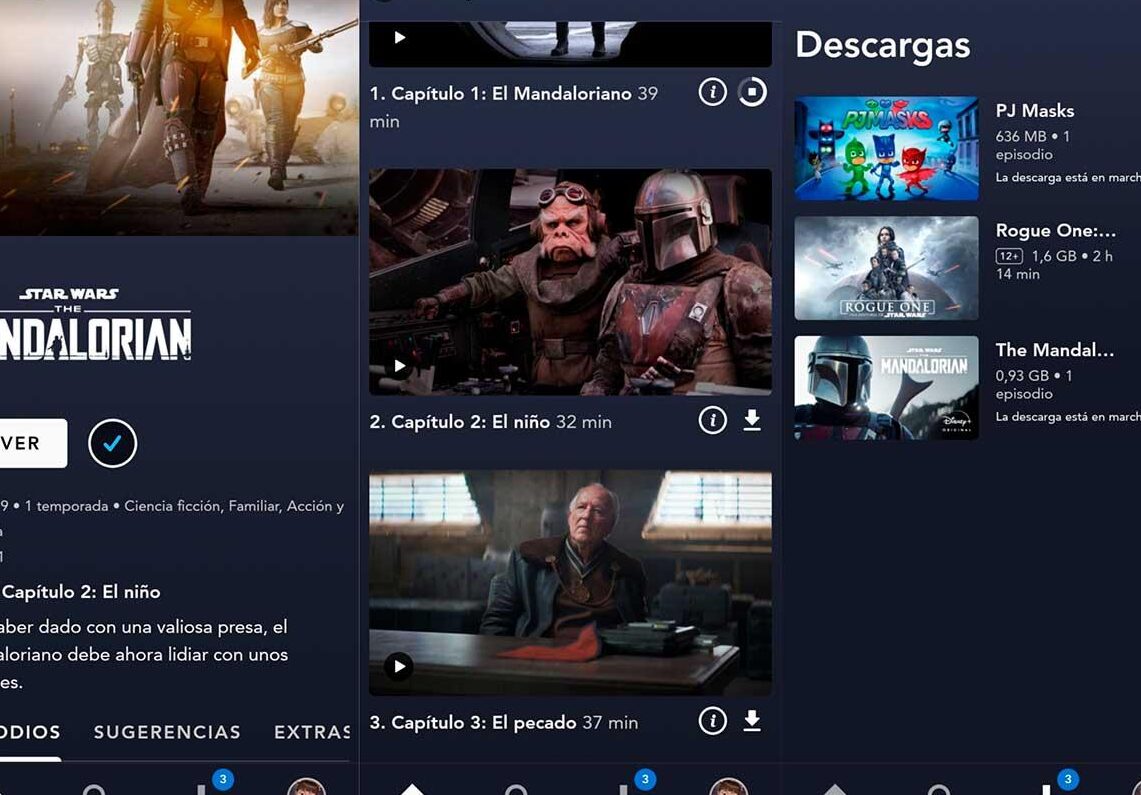The image size is (1141, 795).
Task: Open the Rogue One download thumbnail
Action: (886, 268)
